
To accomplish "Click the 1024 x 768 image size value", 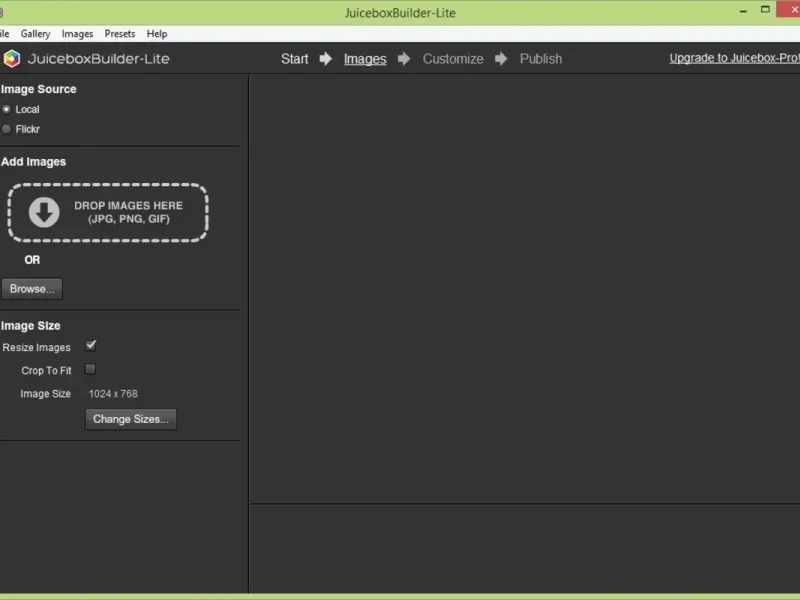I will [113, 394].
